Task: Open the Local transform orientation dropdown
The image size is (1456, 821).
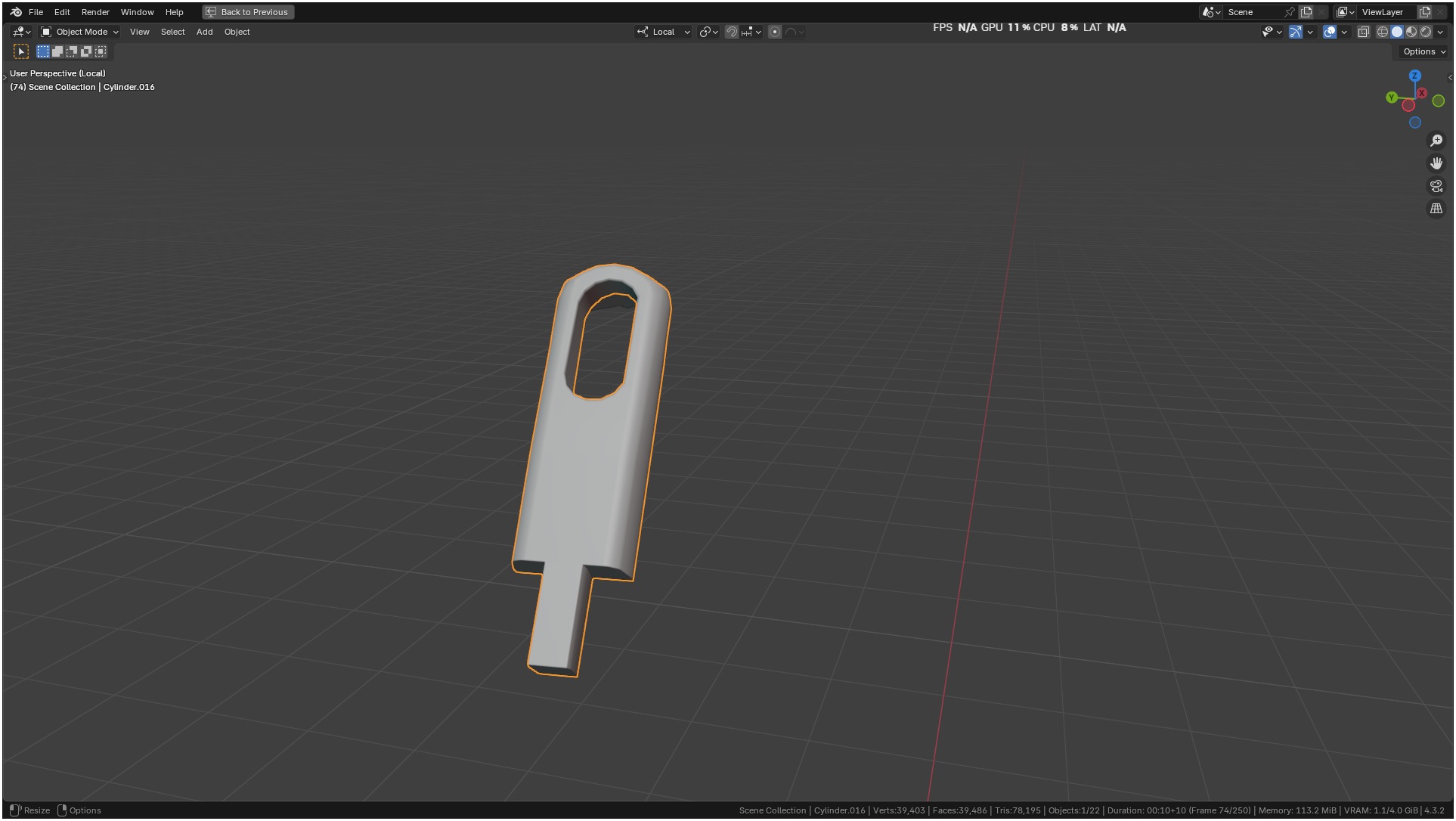Action: point(664,32)
